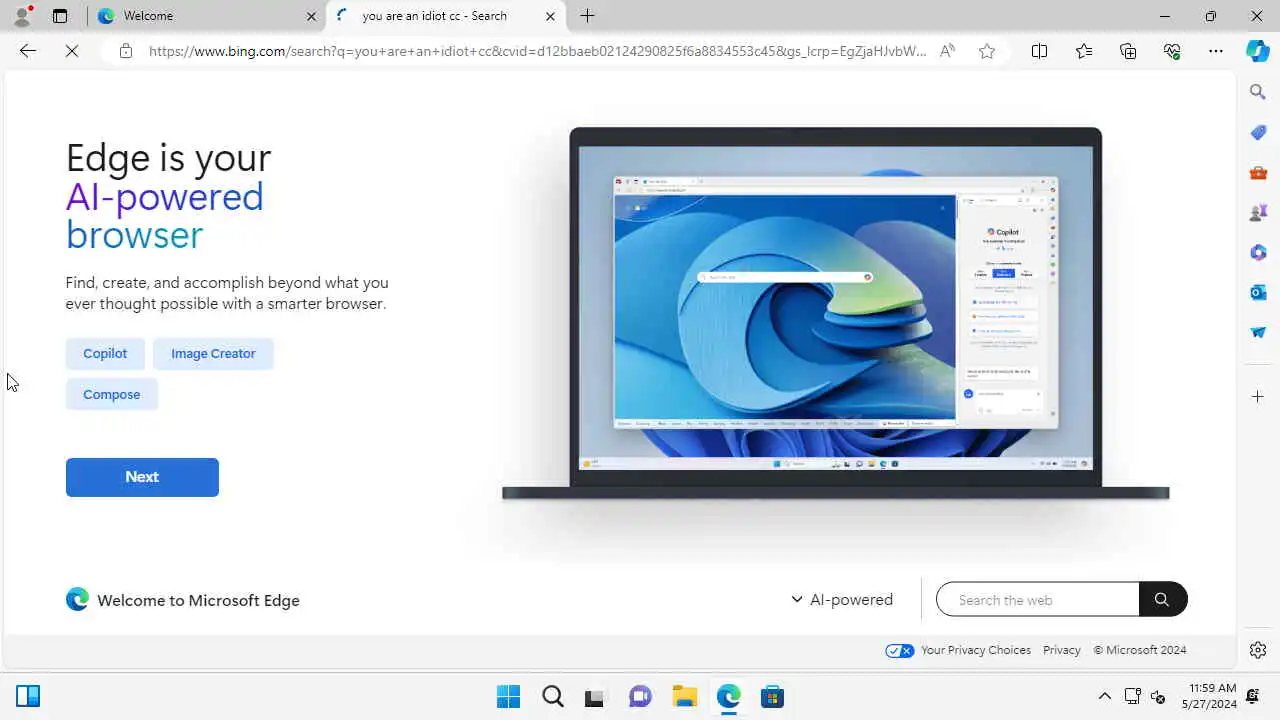The width and height of the screenshot is (1280, 720).
Task: Open the tab actions menu icon
Action: (60, 16)
